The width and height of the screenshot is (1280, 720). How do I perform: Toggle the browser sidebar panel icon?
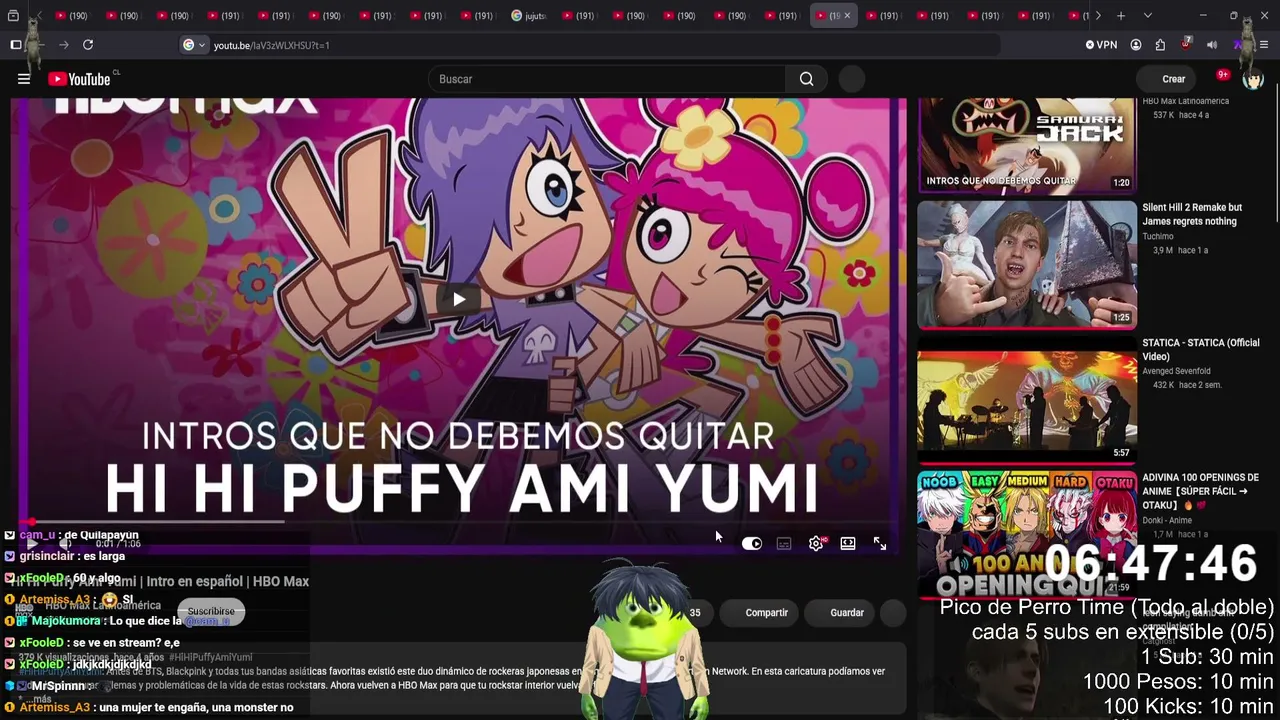[x=16, y=45]
